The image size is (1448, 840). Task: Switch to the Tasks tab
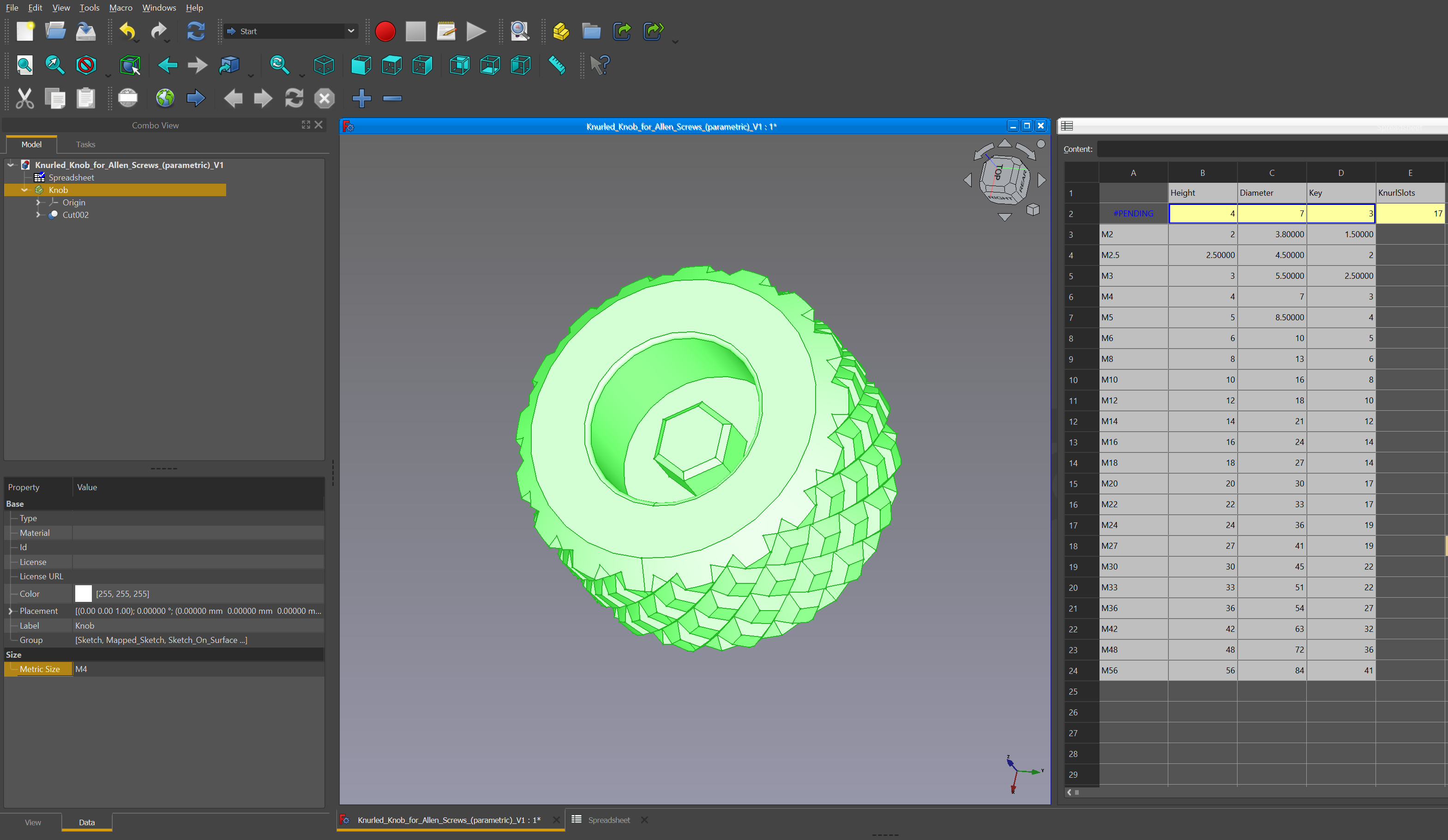[84, 144]
